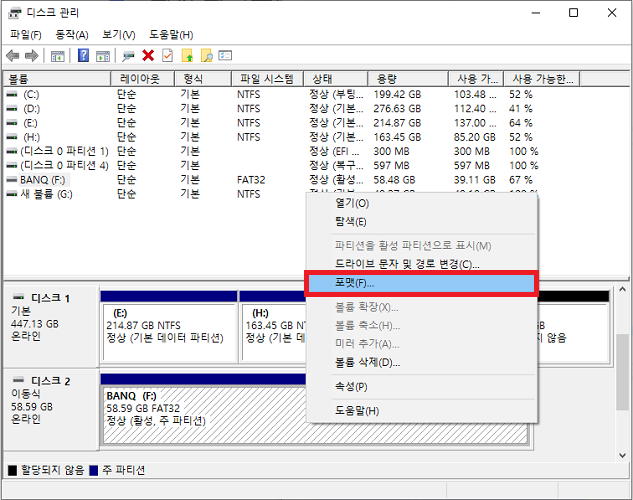Toggle the console tree show/hide icon
The height and width of the screenshot is (500, 633).
(x=58, y=56)
